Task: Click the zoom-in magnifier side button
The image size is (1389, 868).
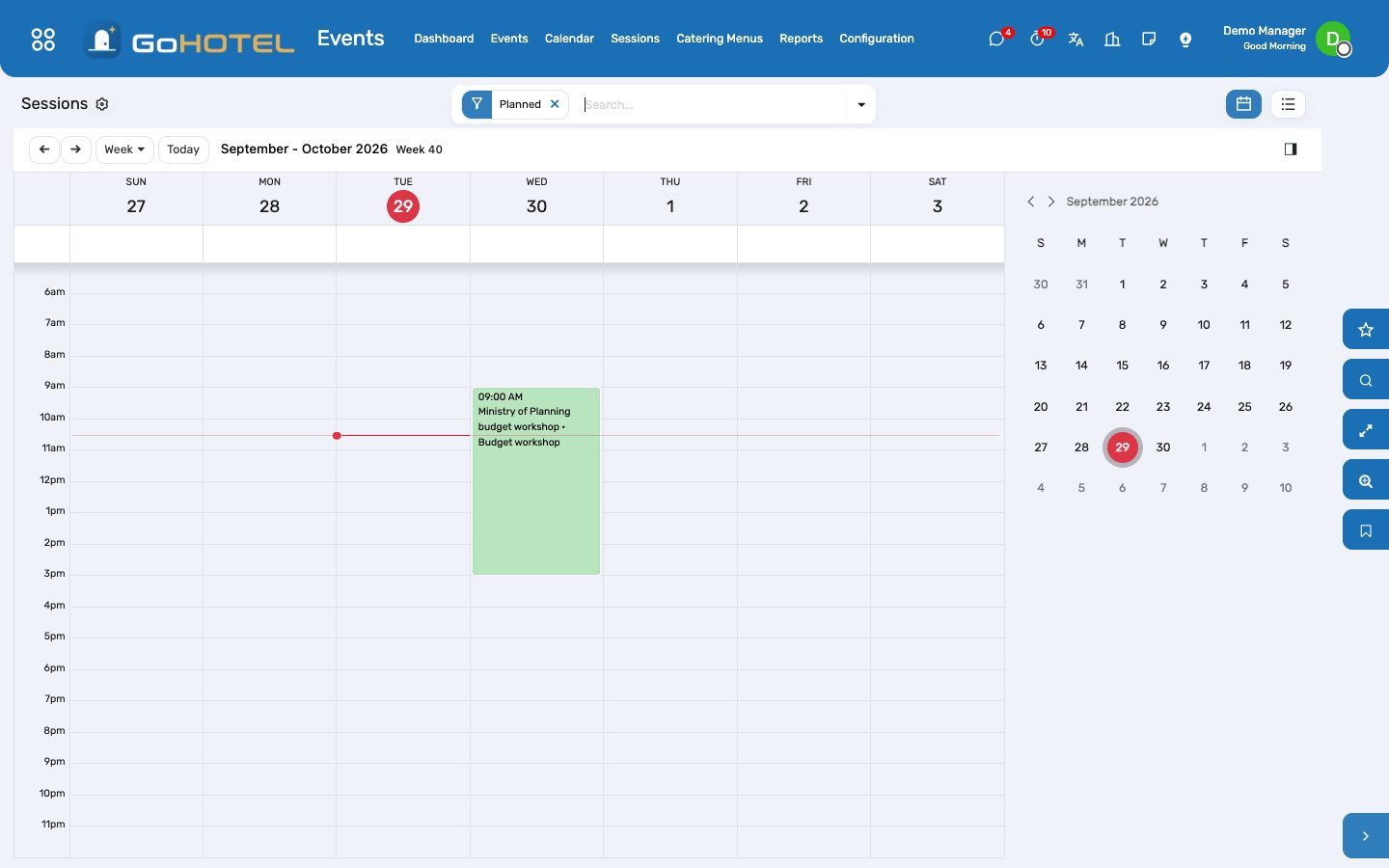Action: (x=1366, y=480)
